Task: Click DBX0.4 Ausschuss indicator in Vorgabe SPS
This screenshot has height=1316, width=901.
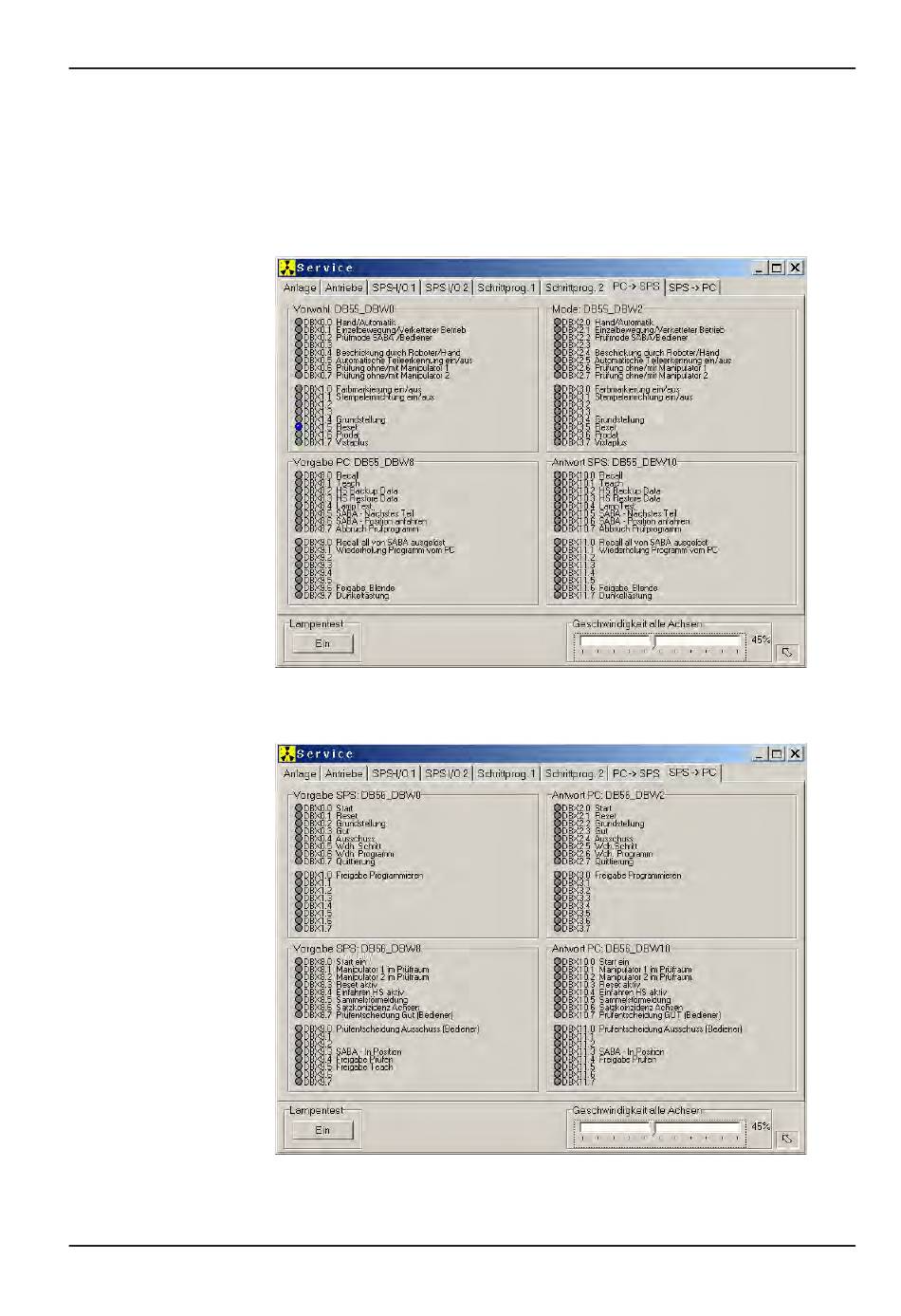Action: (x=299, y=839)
